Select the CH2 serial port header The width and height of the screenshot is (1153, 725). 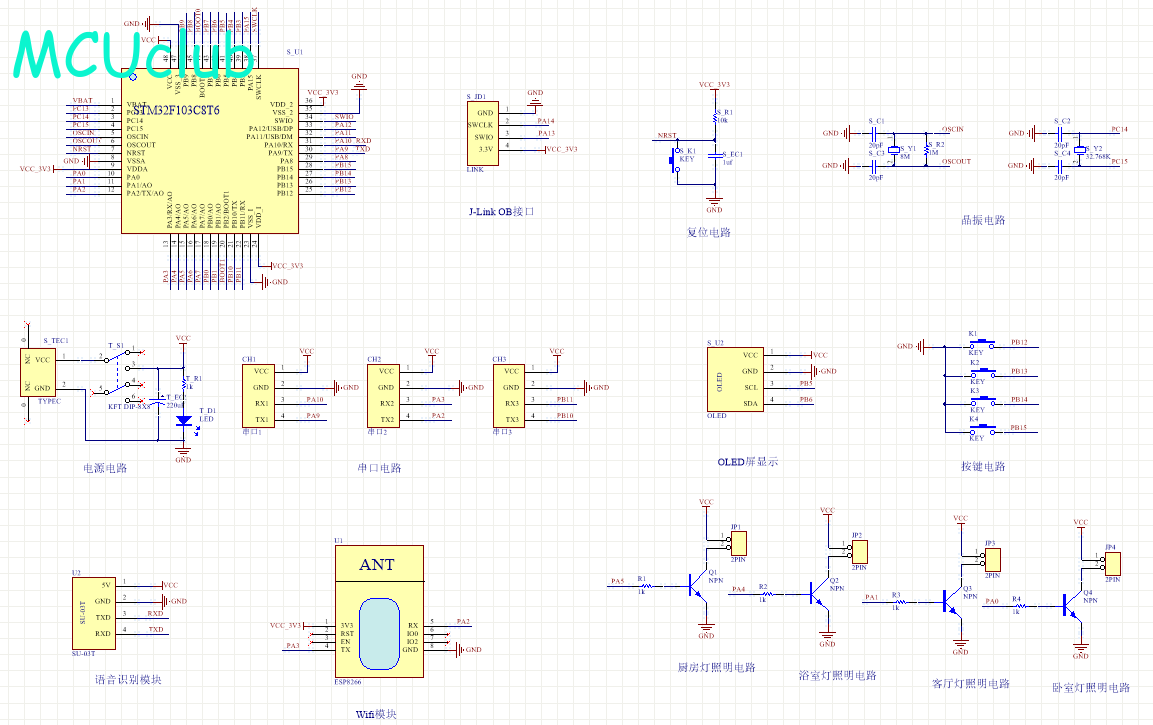(383, 396)
